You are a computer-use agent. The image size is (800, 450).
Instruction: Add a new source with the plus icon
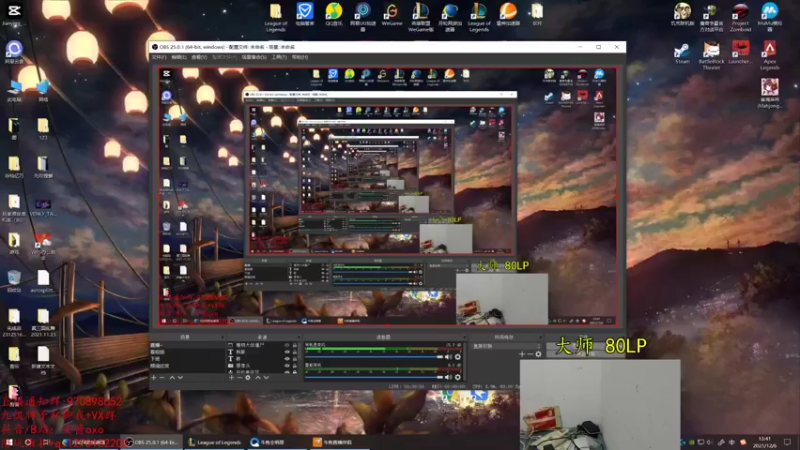tap(231, 378)
